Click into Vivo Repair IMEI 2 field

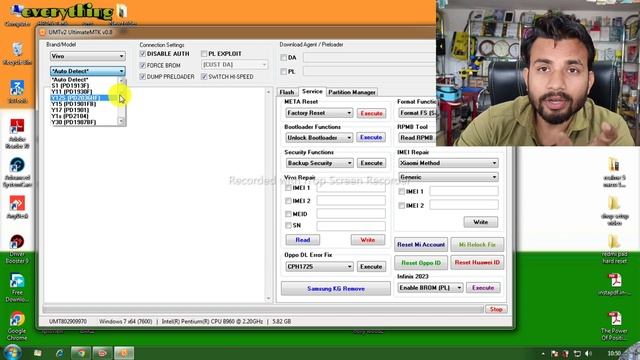tap(351, 200)
